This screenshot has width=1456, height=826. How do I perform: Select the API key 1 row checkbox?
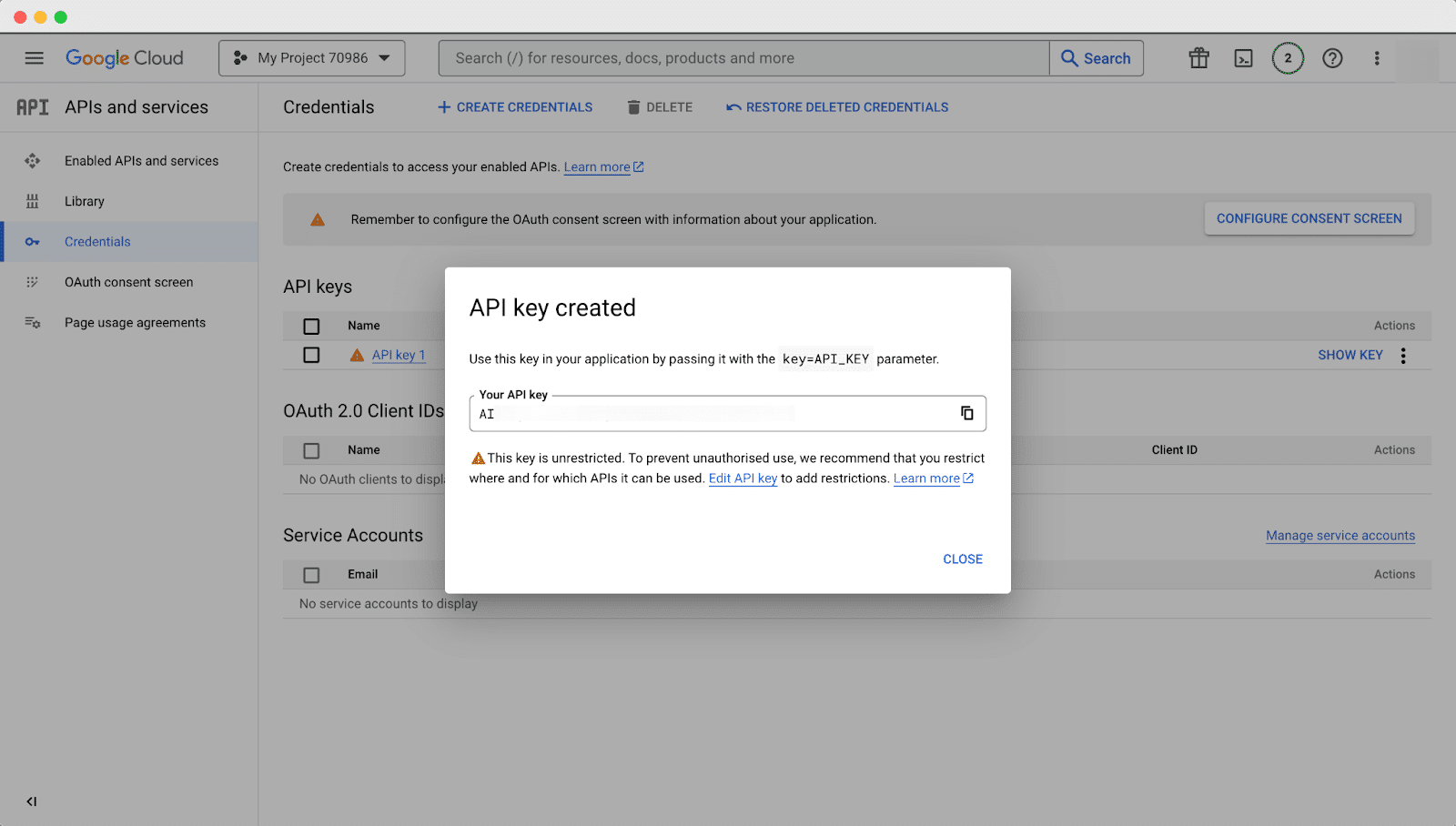311,355
